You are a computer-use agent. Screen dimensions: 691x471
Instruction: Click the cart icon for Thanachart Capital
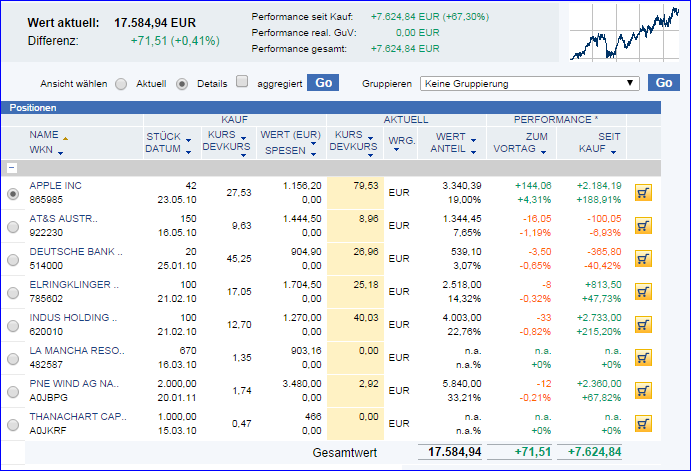point(643,424)
